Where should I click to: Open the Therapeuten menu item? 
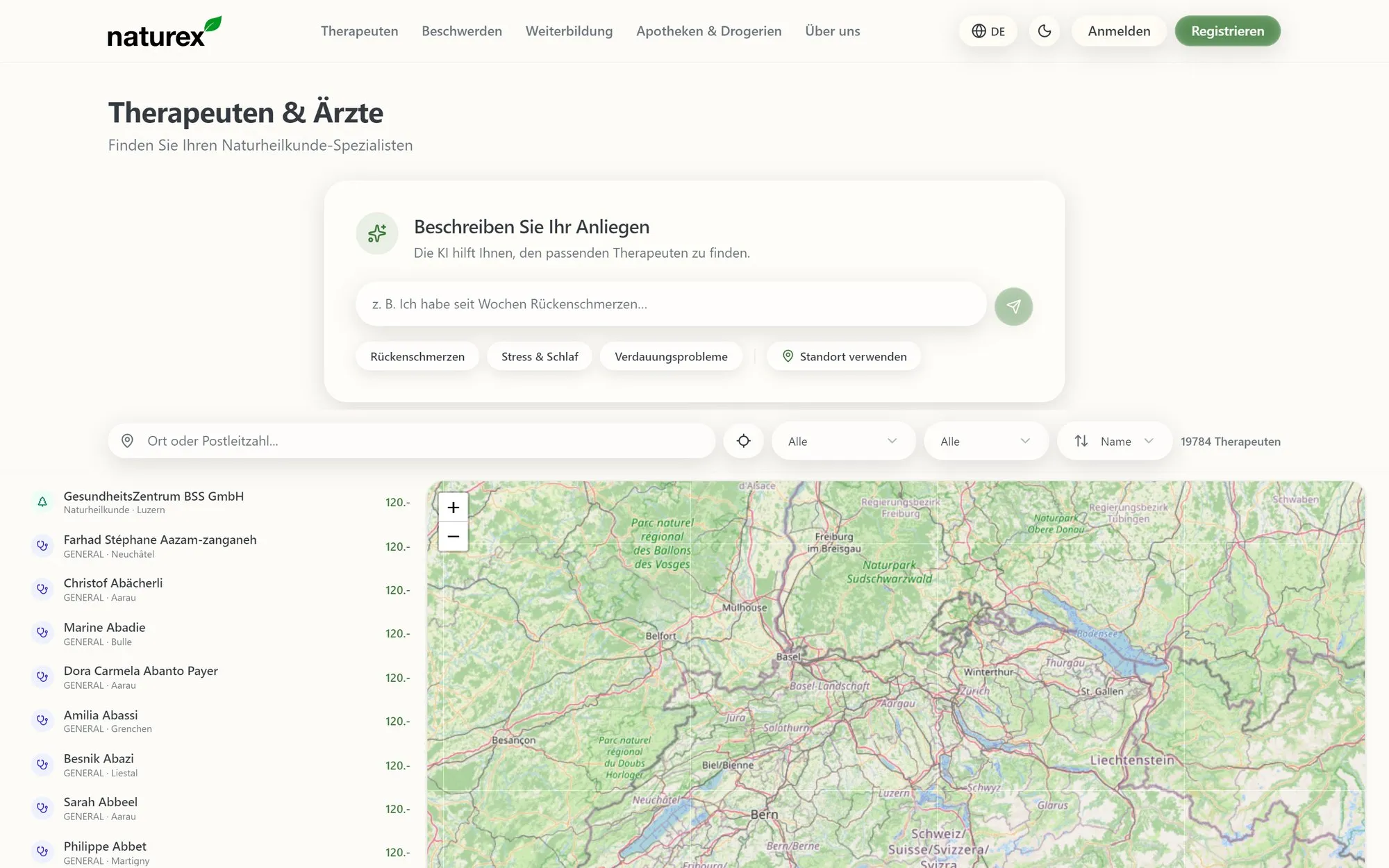[359, 31]
